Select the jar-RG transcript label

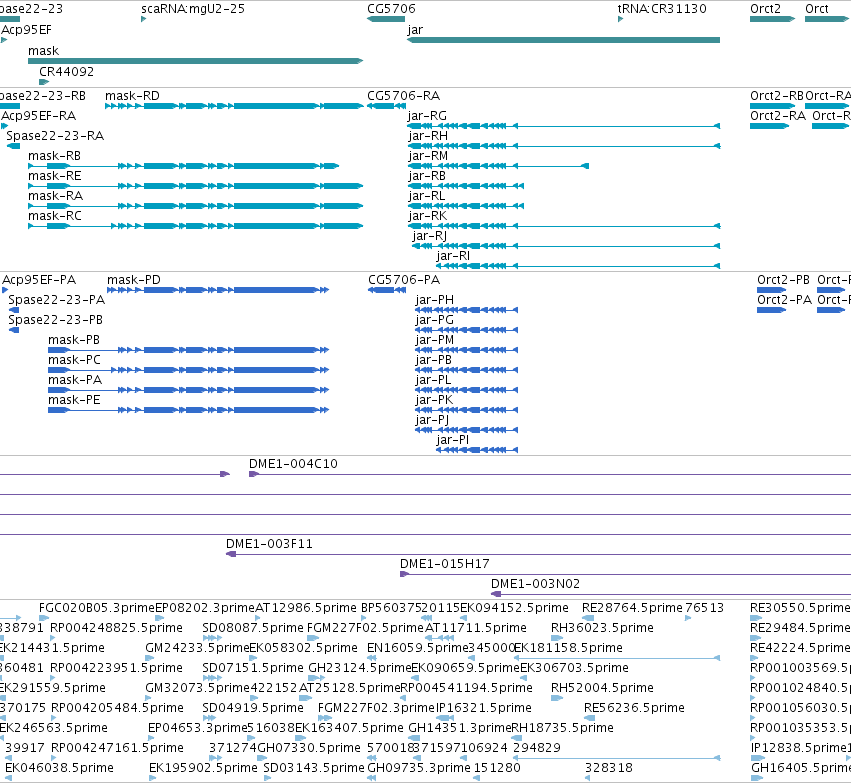427,116
